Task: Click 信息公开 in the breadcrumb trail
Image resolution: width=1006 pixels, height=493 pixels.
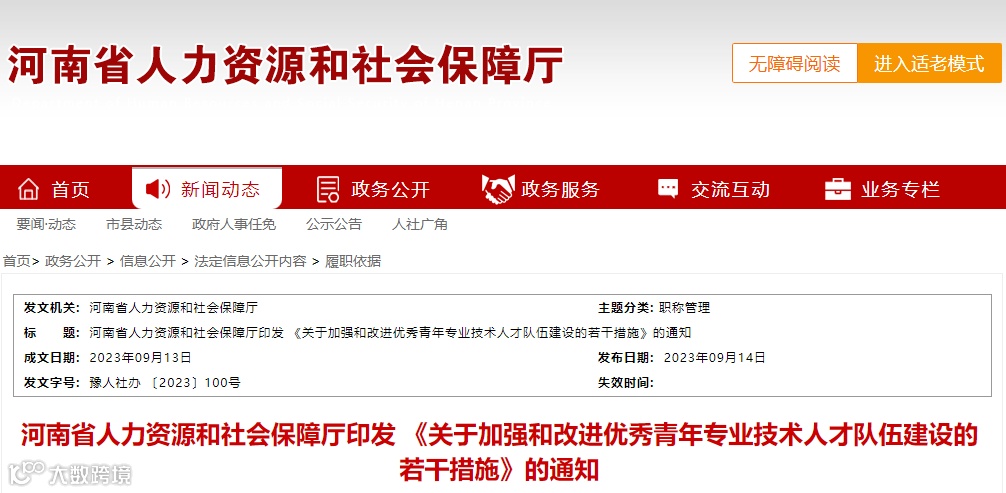Action: coord(148,261)
